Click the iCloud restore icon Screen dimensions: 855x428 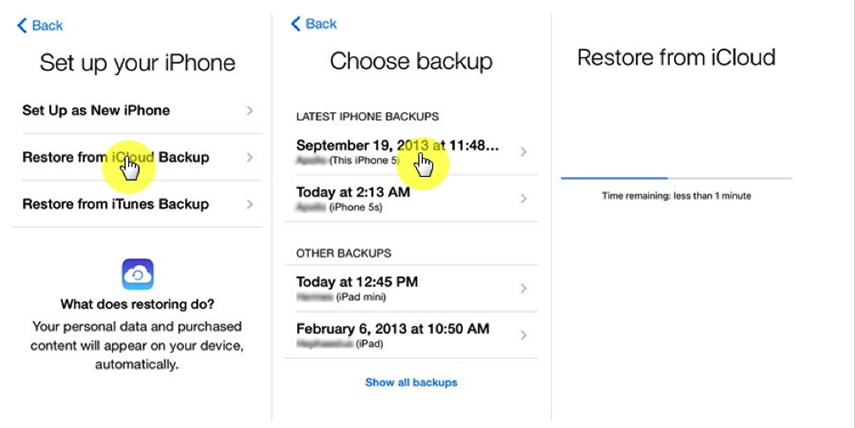[x=137, y=274]
